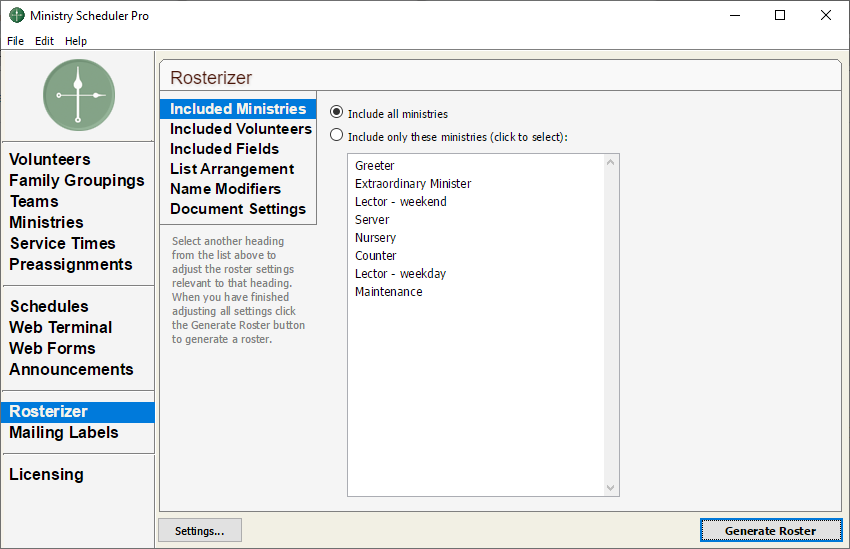Open the Edit menu
Viewport: 850px width, 549px height.
(44, 41)
